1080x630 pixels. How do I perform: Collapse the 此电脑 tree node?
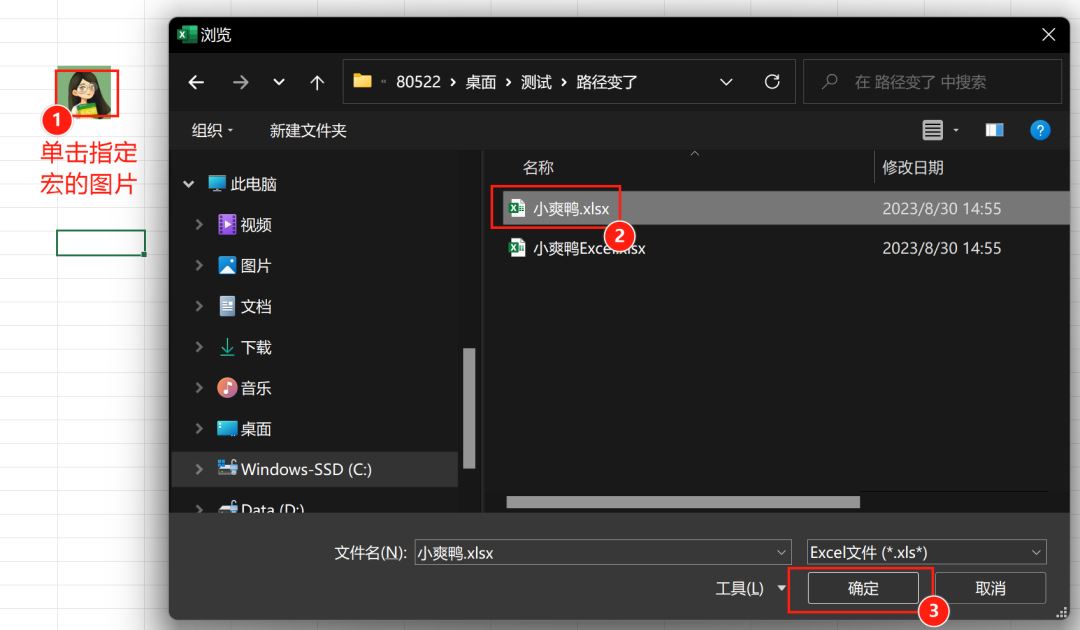pyautogui.click(x=188, y=185)
